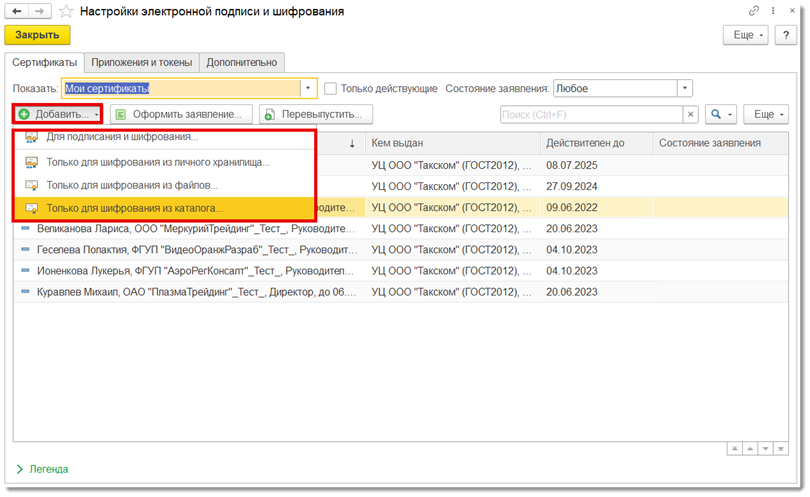
Task: Add window to favorites with star icon
Action: tap(67, 12)
